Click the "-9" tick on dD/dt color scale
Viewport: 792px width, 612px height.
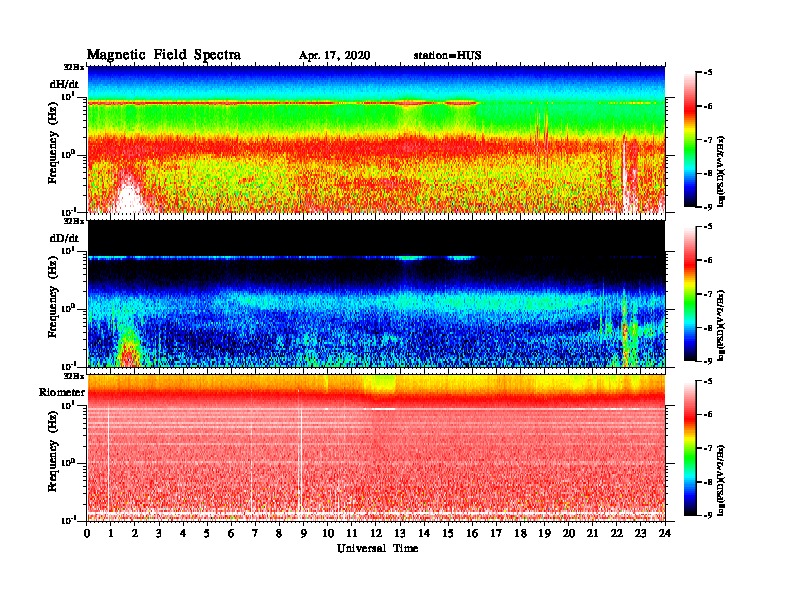pos(708,361)
